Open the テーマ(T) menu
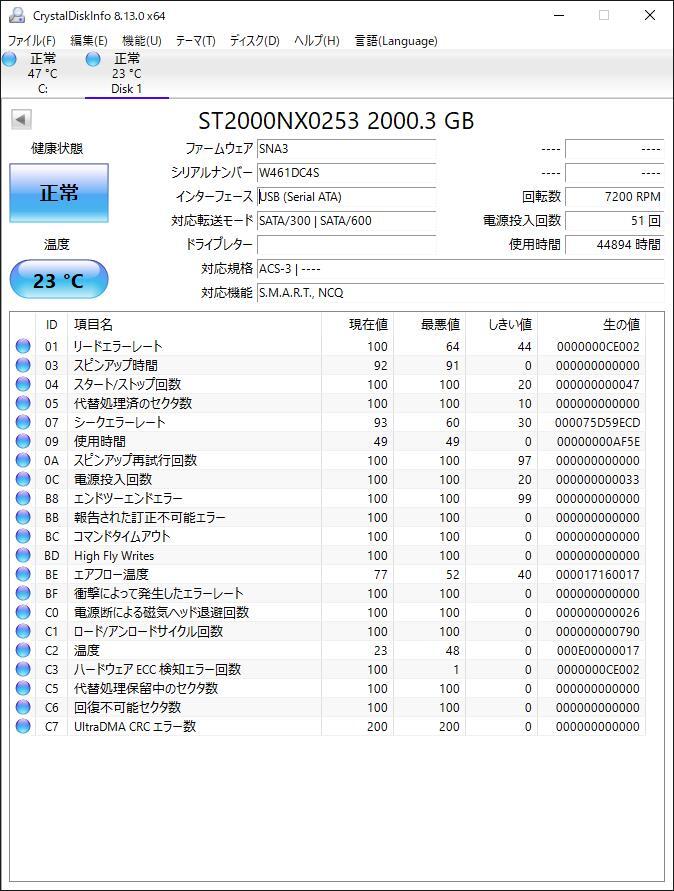Image resolution: width=674 pixels, height=891 pixels. pos(195,41)
